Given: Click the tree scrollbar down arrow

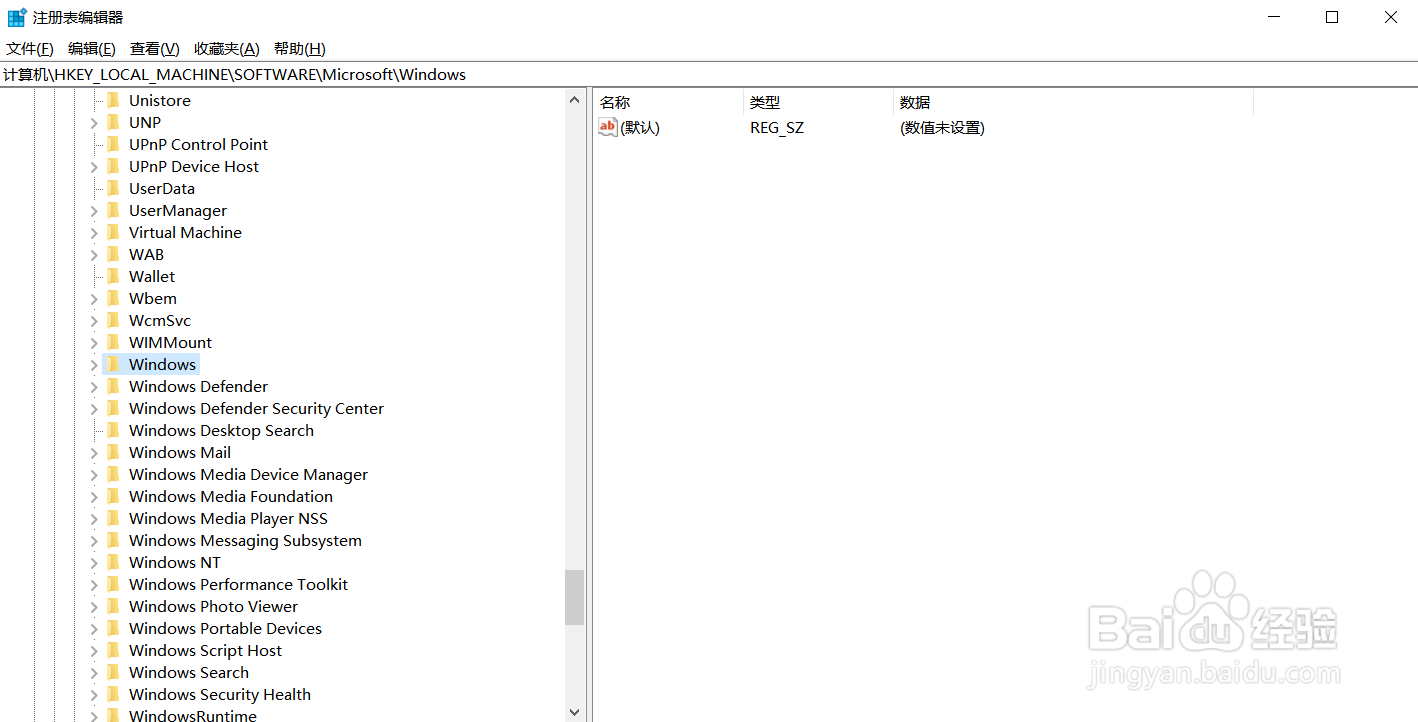Looking at the screenshot, I should coord(574,712).
